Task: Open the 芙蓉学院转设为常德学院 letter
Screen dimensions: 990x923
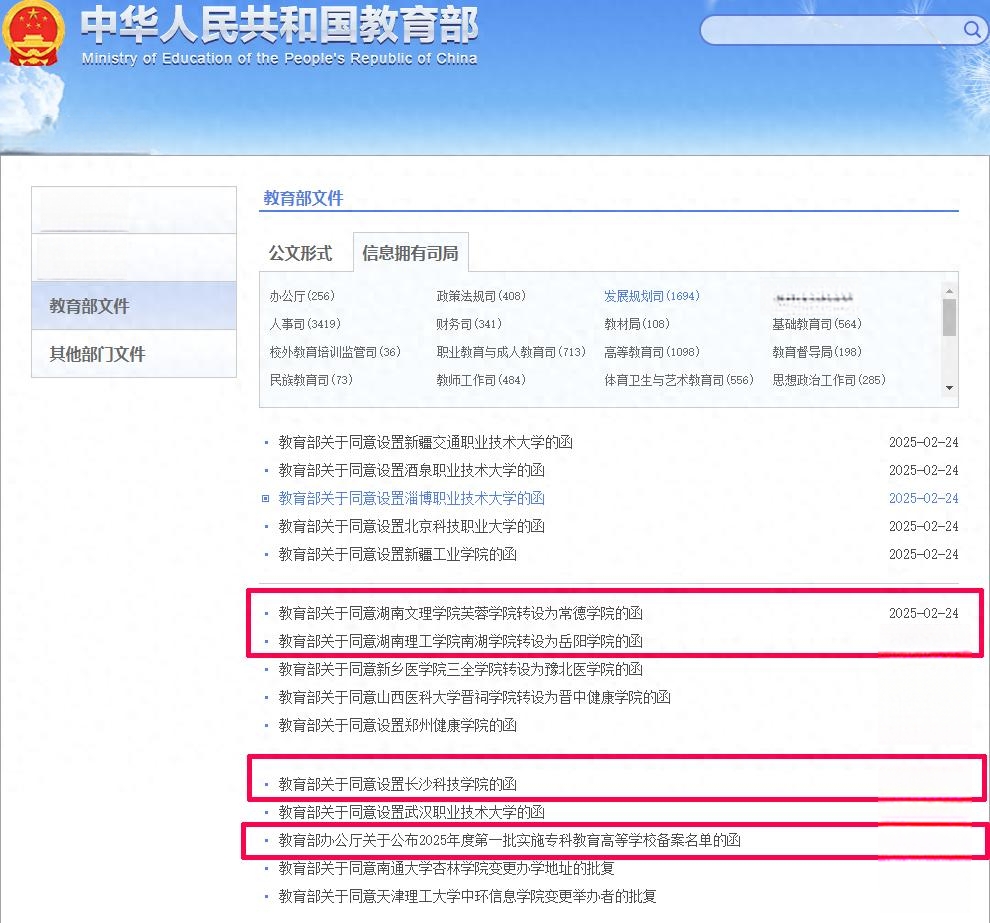Action: [x=461, y=613]
